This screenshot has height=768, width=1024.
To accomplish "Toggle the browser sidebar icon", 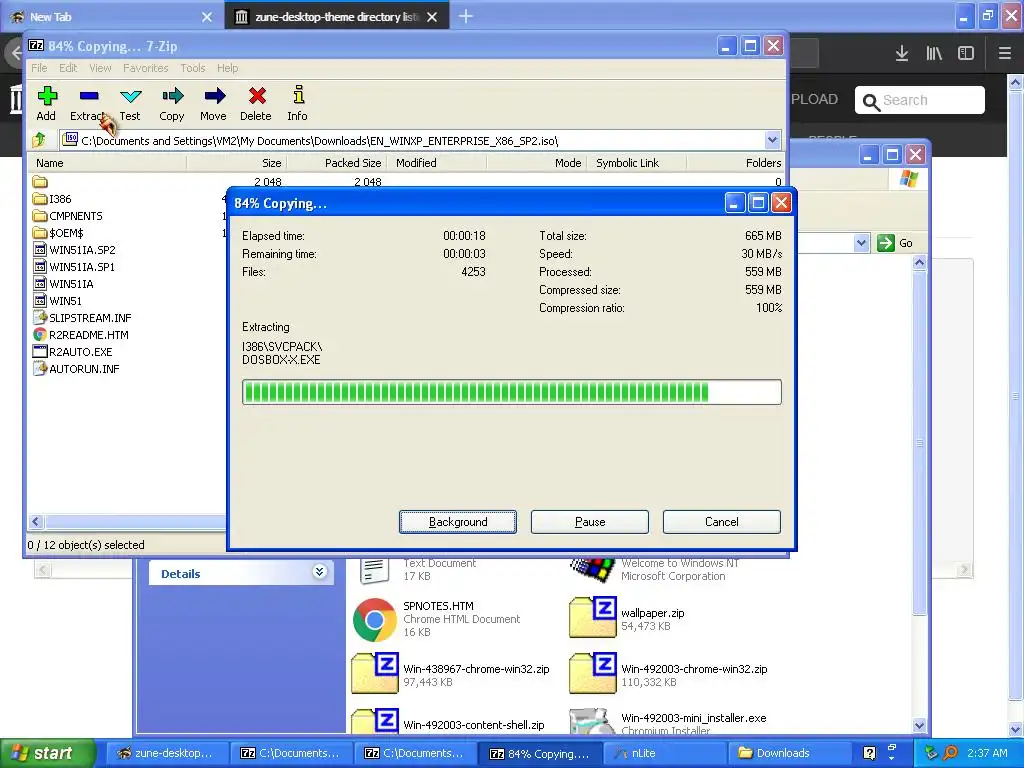I will 966,53.
